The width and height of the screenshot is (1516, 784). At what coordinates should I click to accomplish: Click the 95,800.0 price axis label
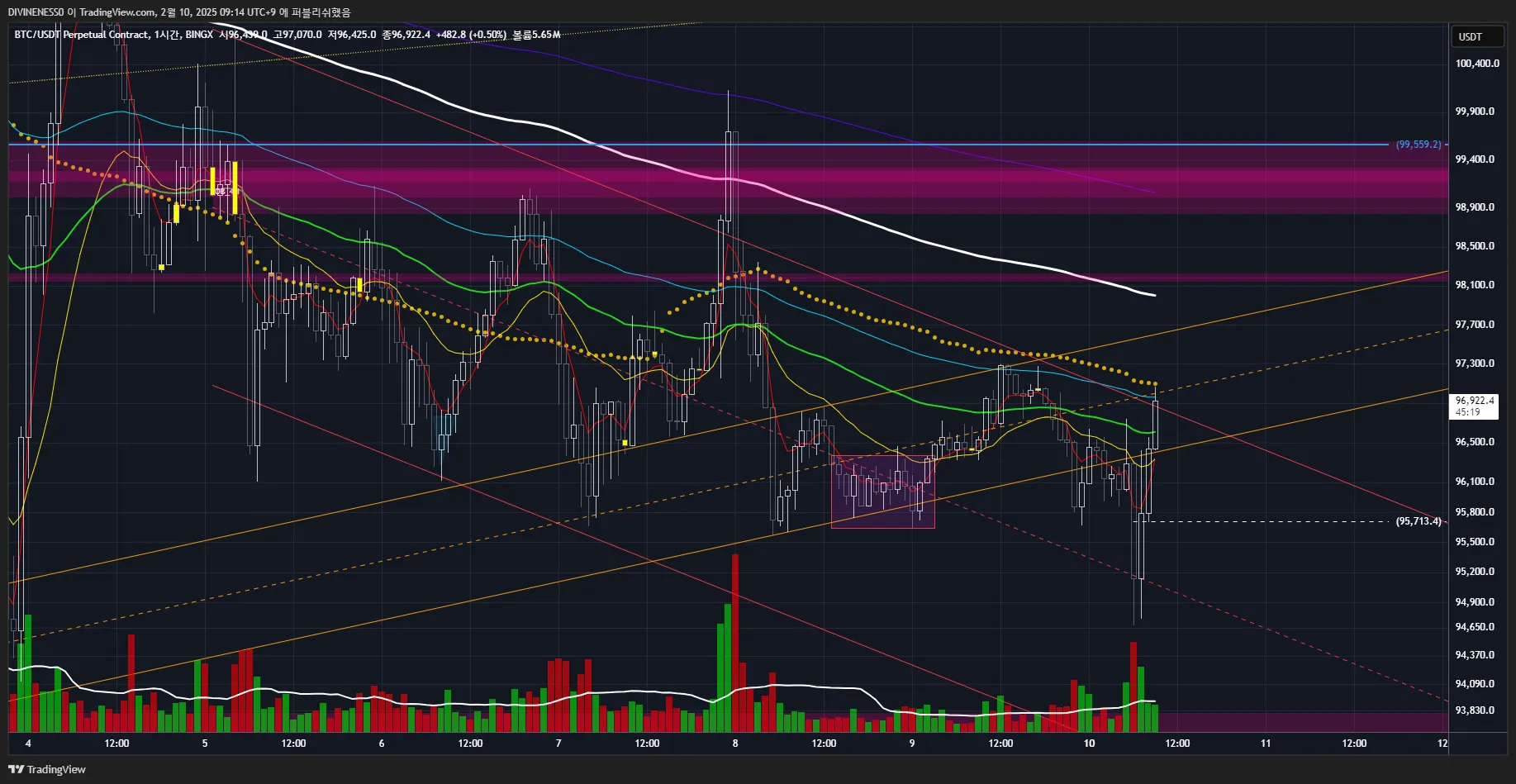click(x=1475, y=512)
